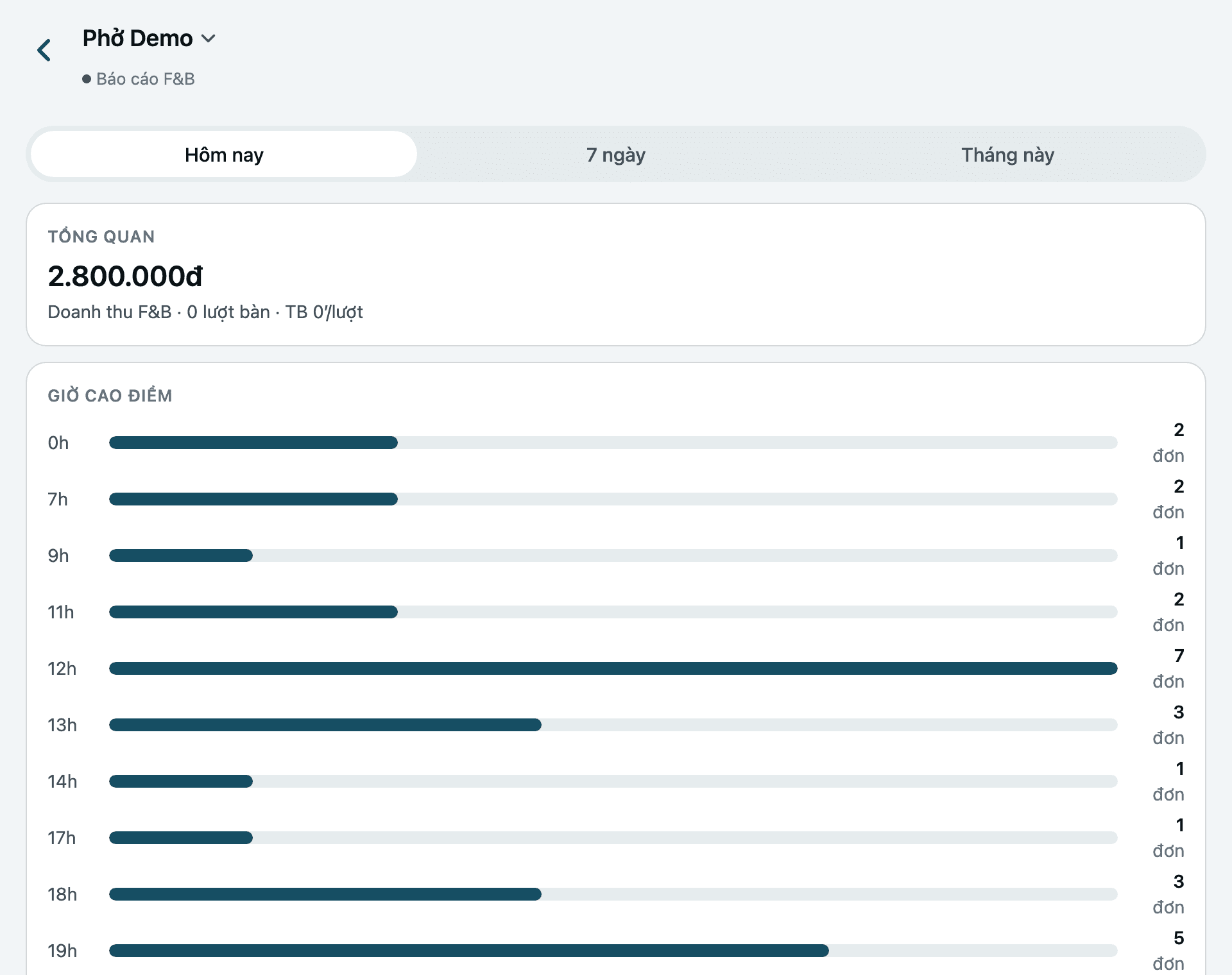Click the 11h hour label
The image size is (1232, 975).
[61, 612]
